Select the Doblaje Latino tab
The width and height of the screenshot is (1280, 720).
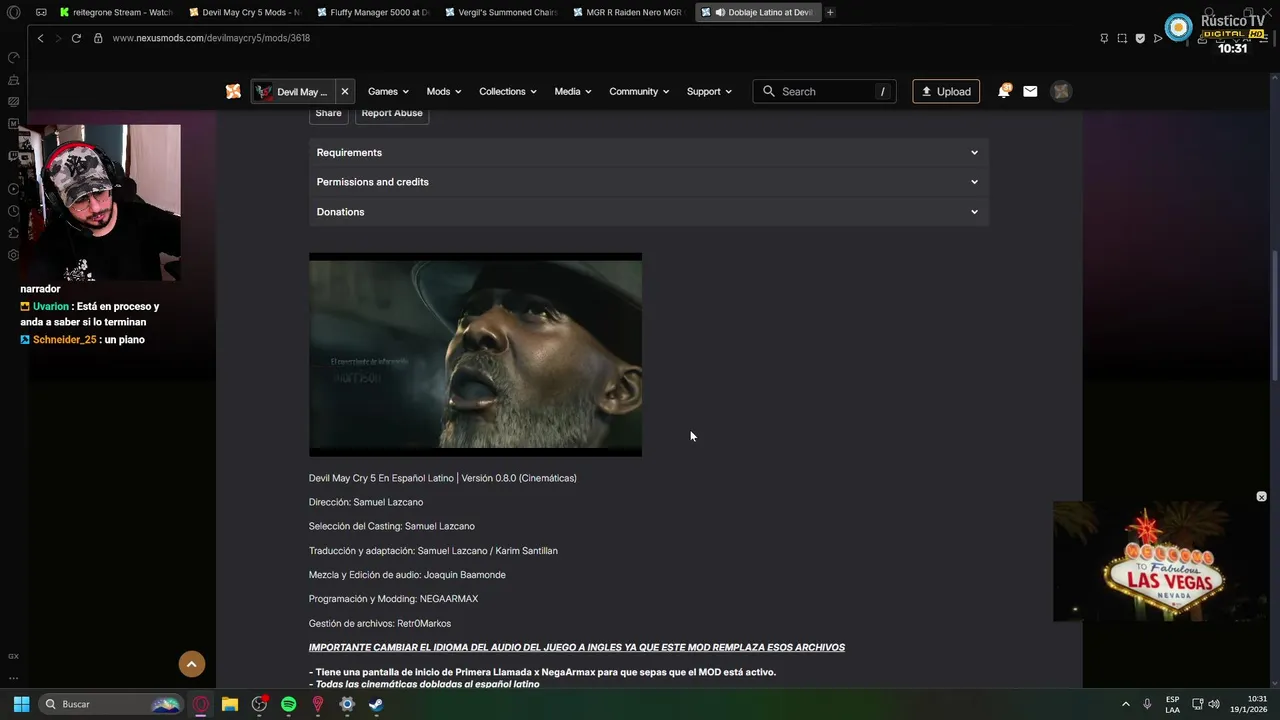(x=758, y=12)
